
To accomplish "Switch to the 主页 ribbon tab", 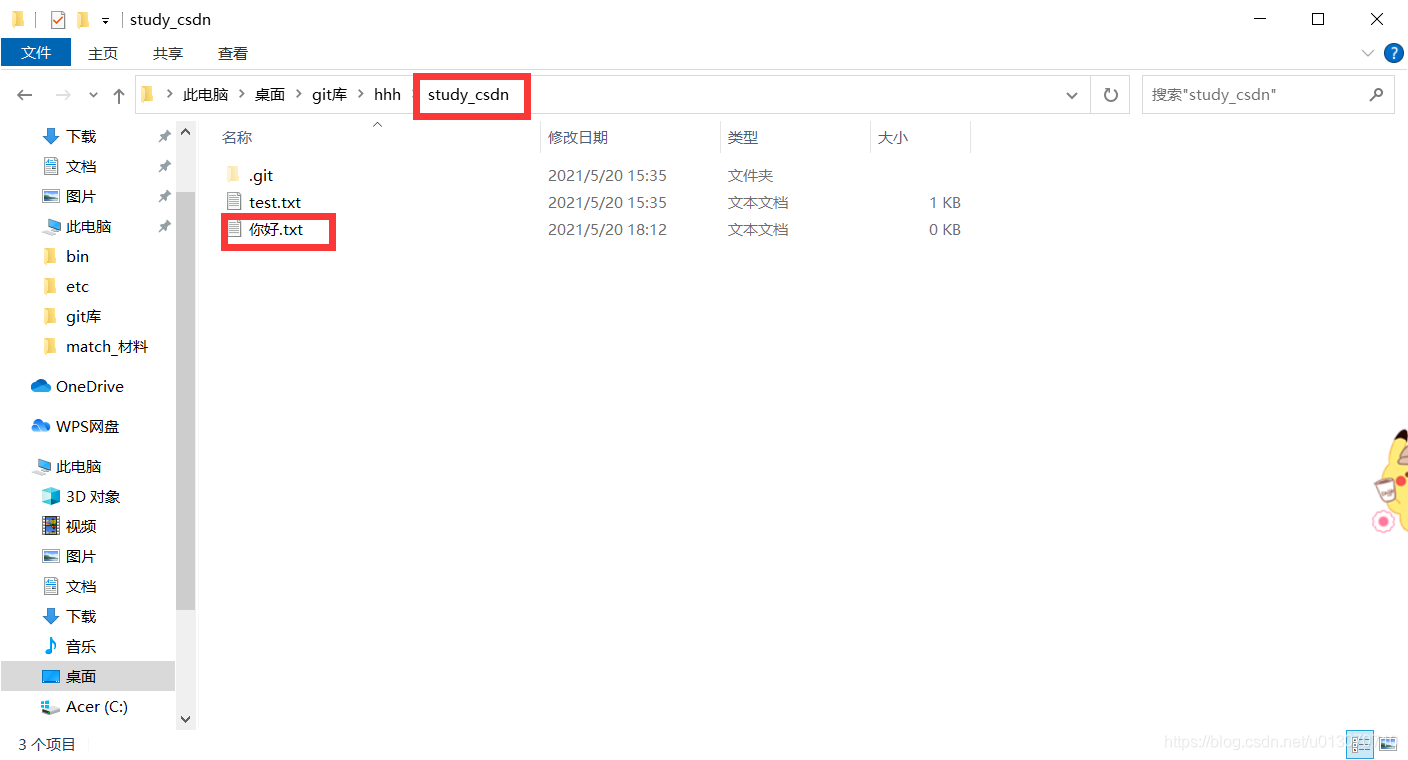I will tap(103, 53).
